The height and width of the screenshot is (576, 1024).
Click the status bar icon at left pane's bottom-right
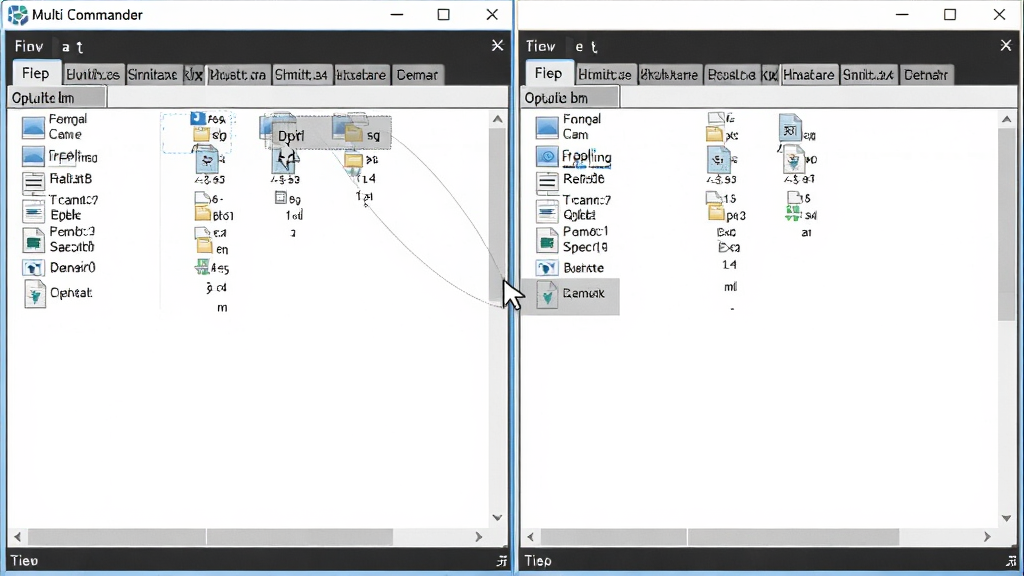502,561
